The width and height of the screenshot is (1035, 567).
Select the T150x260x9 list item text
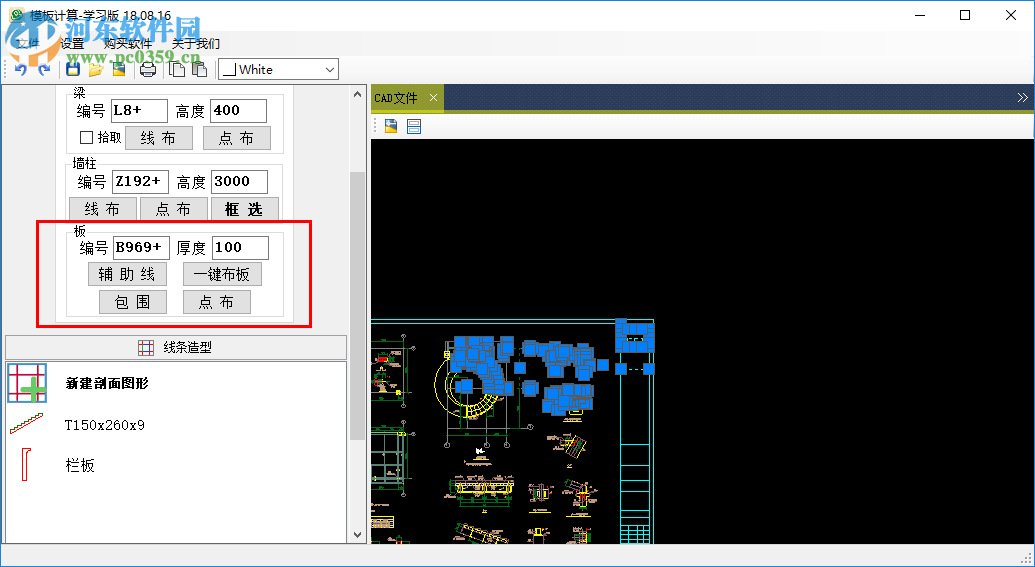tap(104, 425)
